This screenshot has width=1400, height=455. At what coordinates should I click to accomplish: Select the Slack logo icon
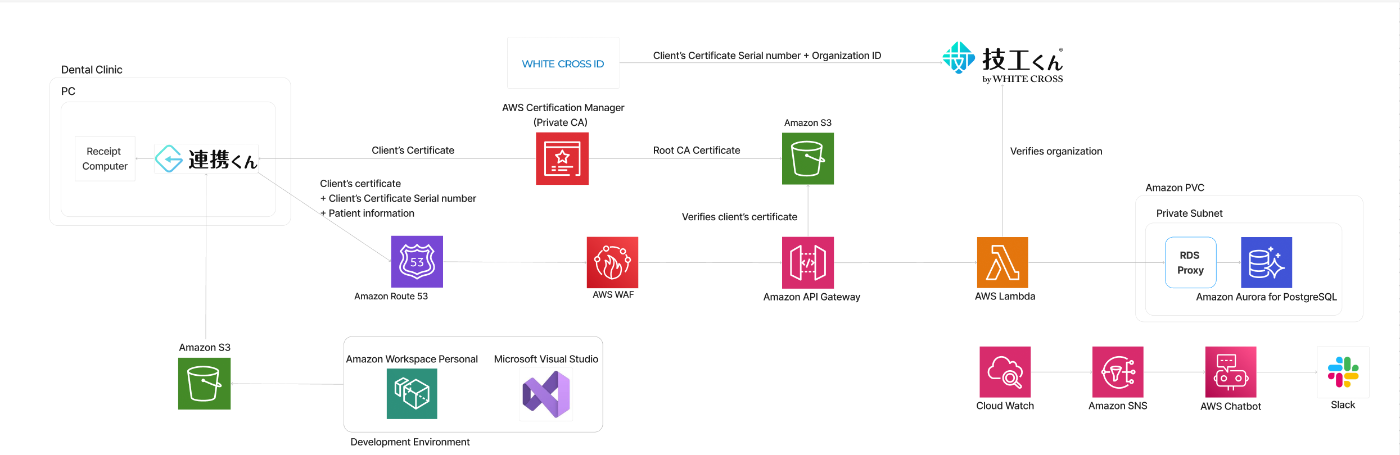pyautogui.click(x=1343, y=372)
